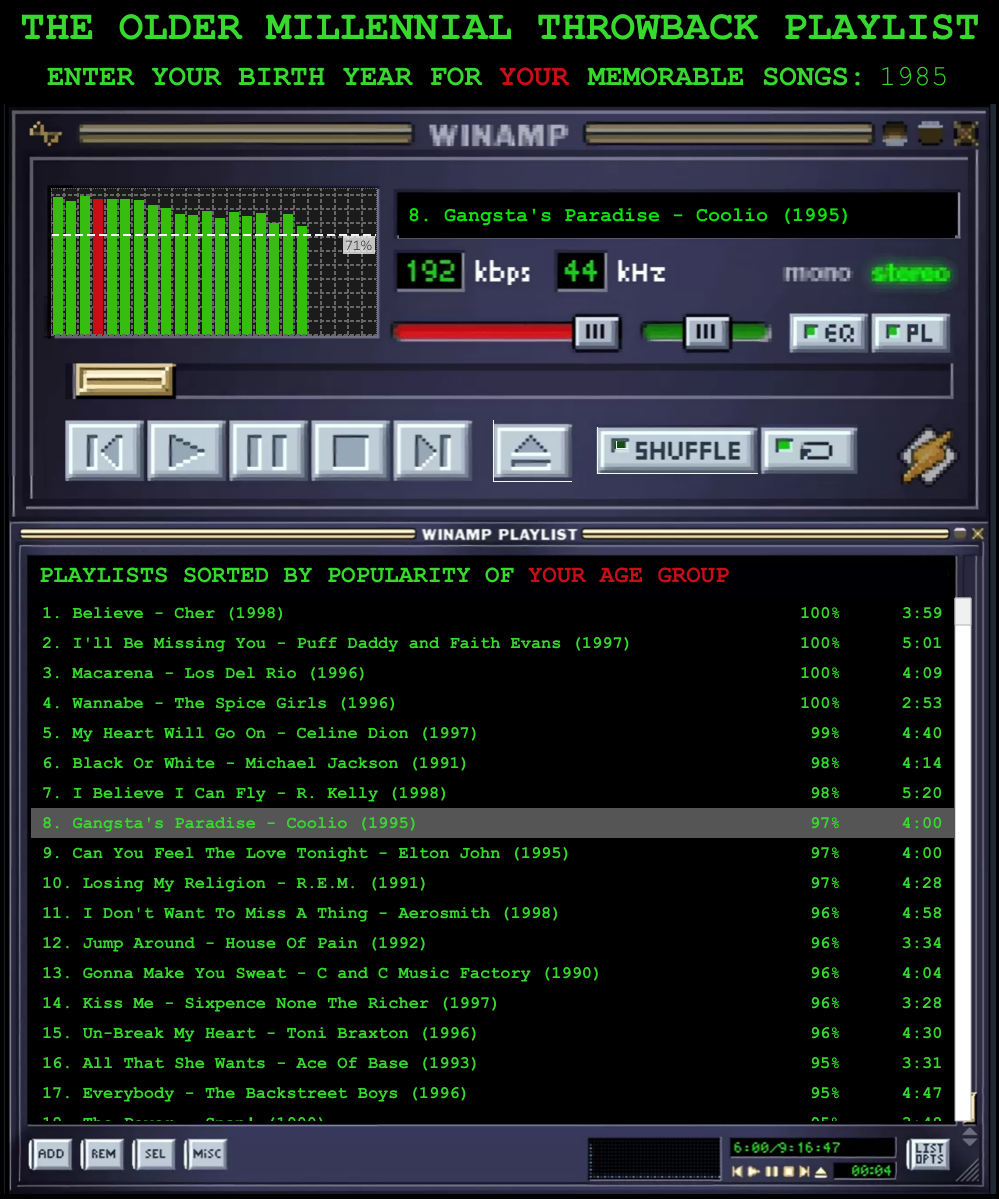The image size is (999, 1199).
Task: Pause playback with the Pause button
Action: point(268,451)
